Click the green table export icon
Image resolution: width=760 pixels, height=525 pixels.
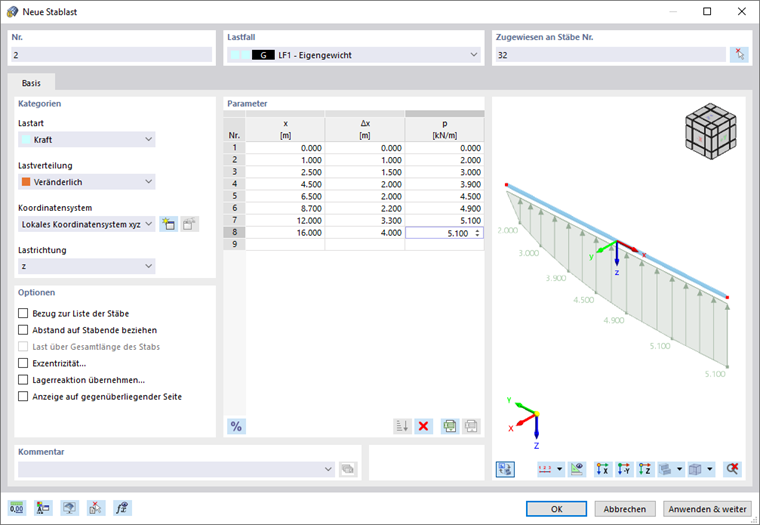(x=450, y=426)
